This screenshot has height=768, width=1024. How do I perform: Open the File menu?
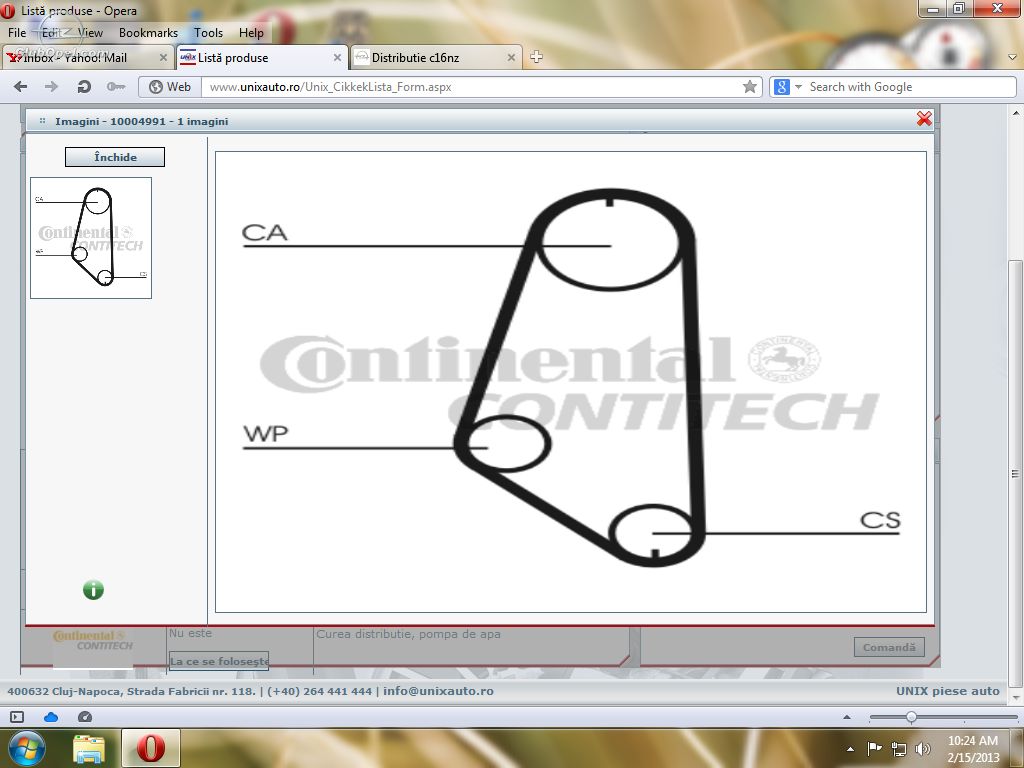tap(17, 33)
